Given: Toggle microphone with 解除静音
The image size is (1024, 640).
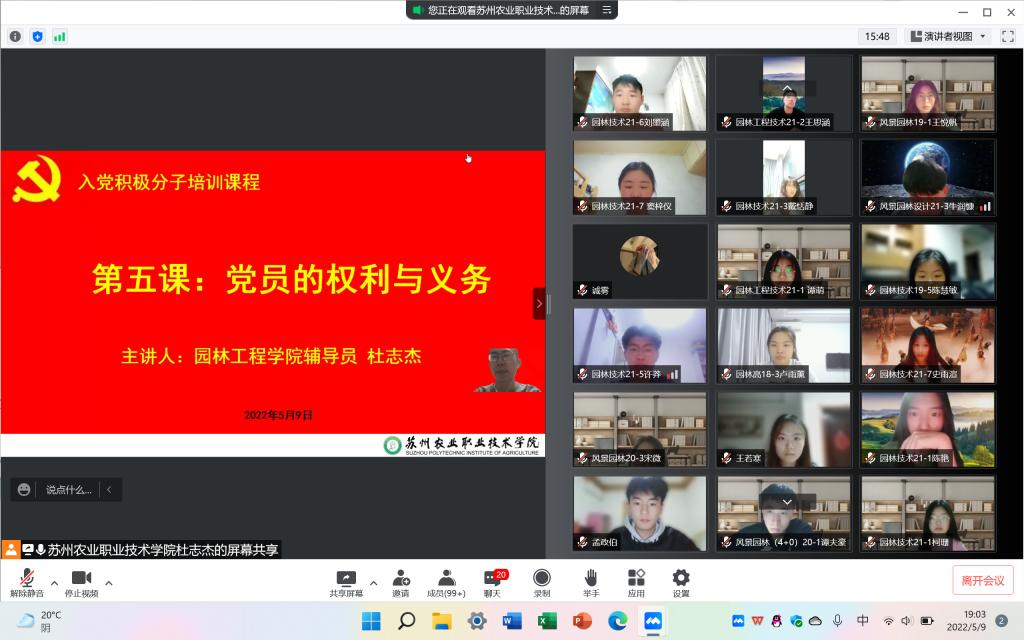Looking at the screenshot, I should click(27, 583).
